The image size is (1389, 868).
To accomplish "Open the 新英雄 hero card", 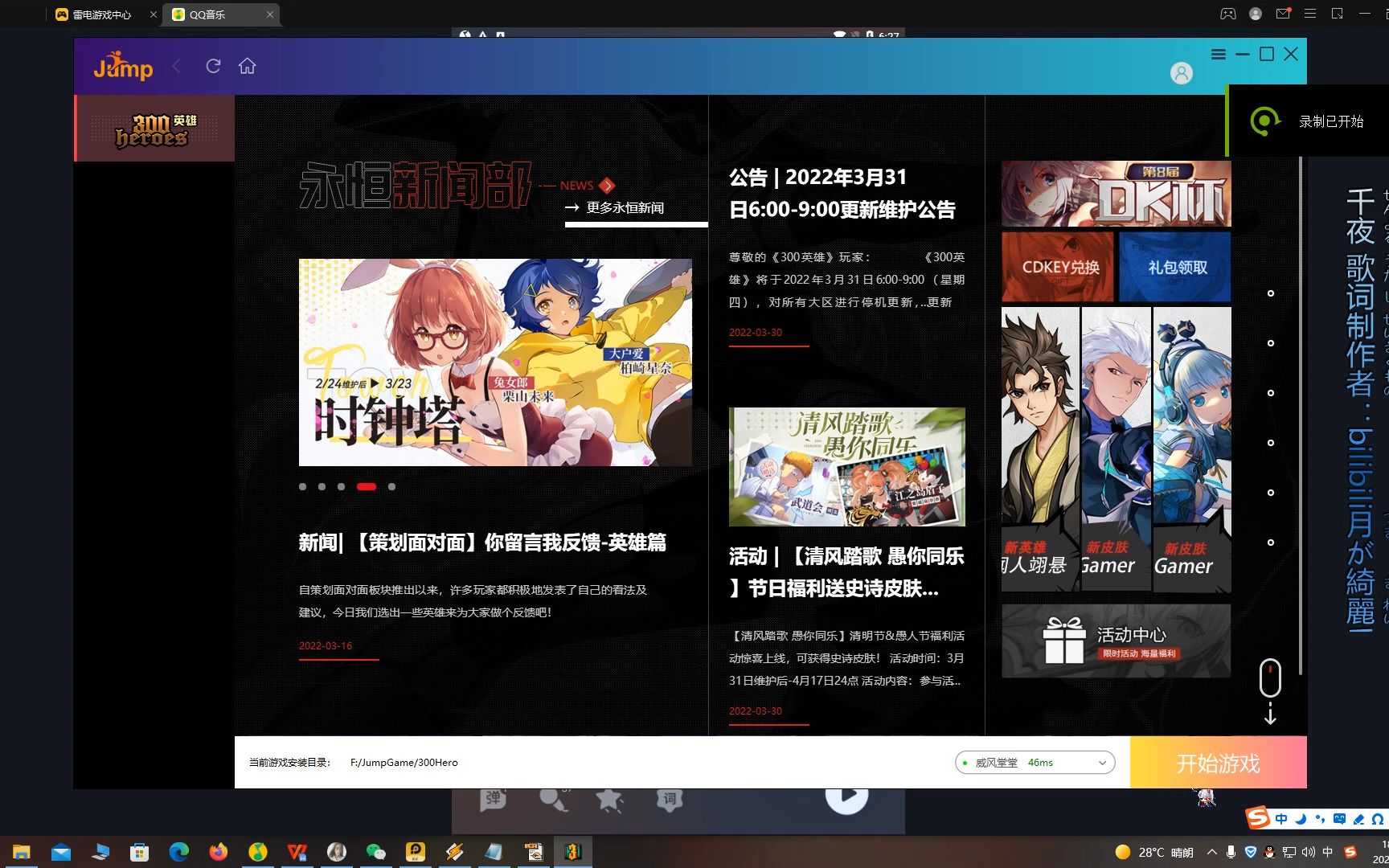I will point(1040,449).
